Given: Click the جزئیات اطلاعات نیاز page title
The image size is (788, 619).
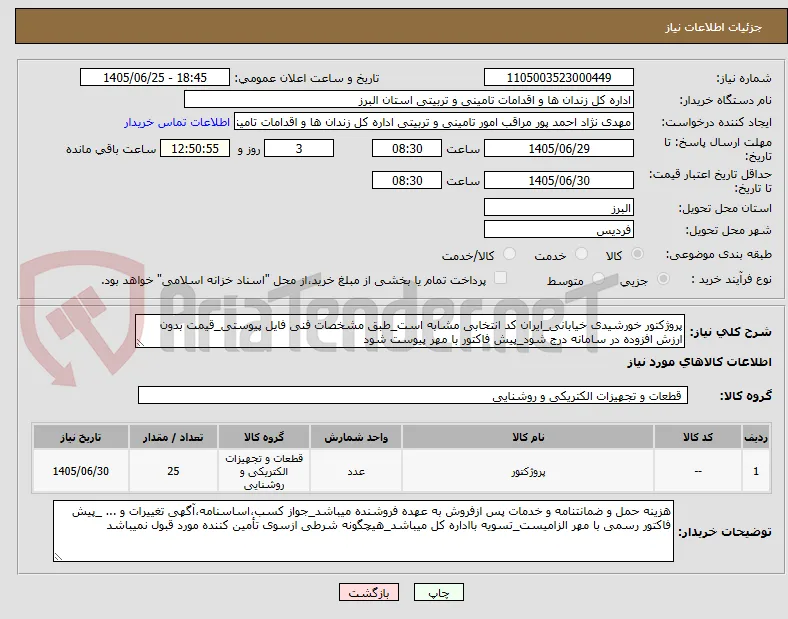Looking at the screenshot, I should (714, 27).
